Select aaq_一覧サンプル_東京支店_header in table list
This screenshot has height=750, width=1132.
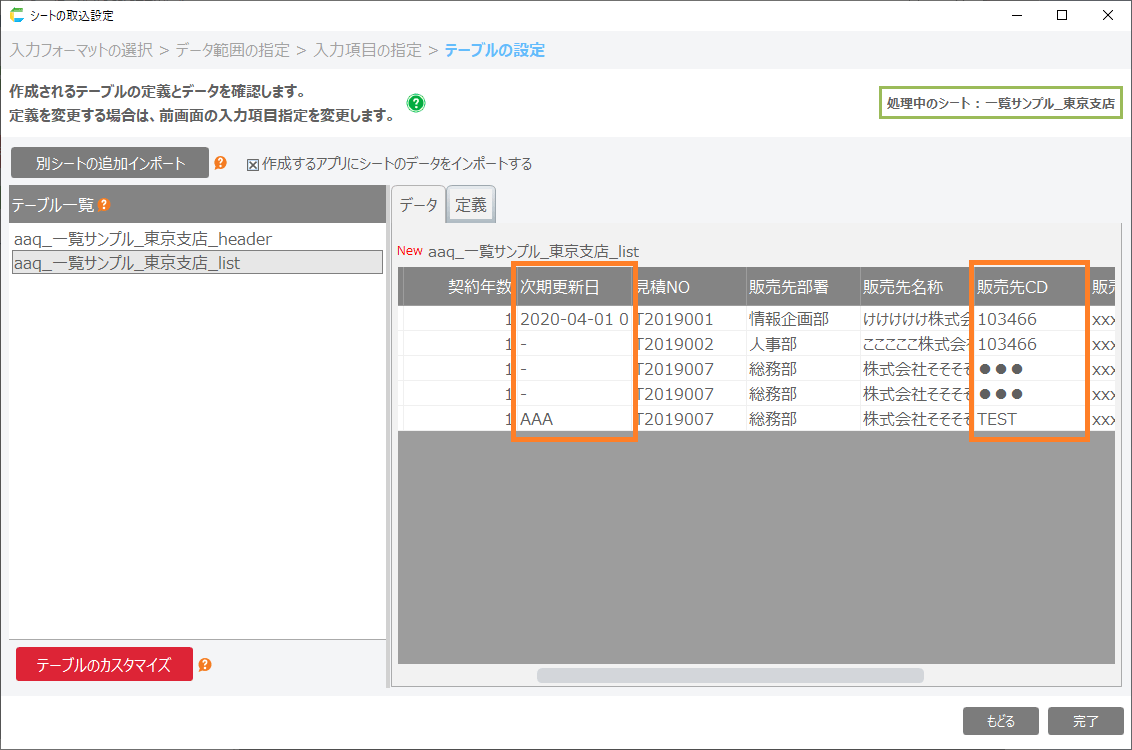(143, 239)
